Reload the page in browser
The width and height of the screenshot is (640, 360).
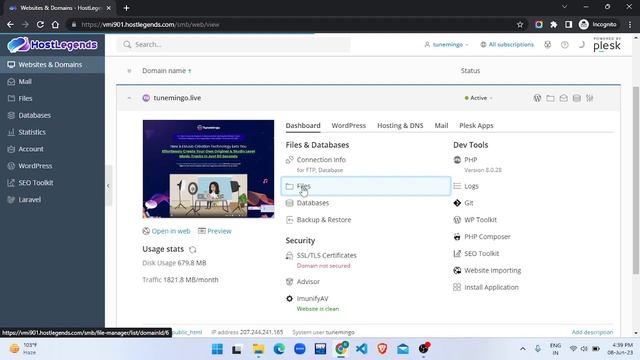pyautogui.click(x=40, y=24)
